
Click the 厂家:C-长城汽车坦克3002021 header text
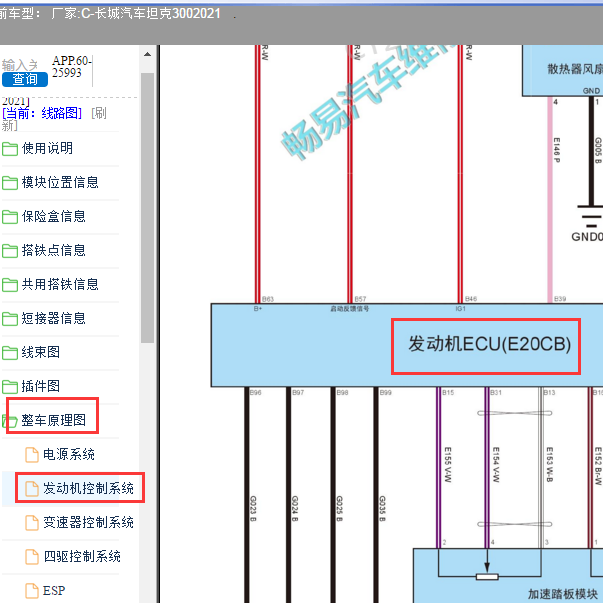(136, 14)
